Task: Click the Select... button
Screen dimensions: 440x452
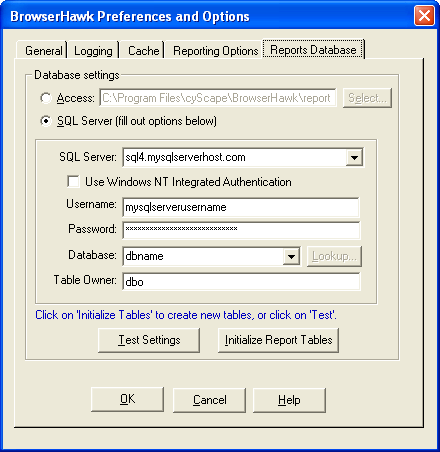Action: click(x=367, y=98)
